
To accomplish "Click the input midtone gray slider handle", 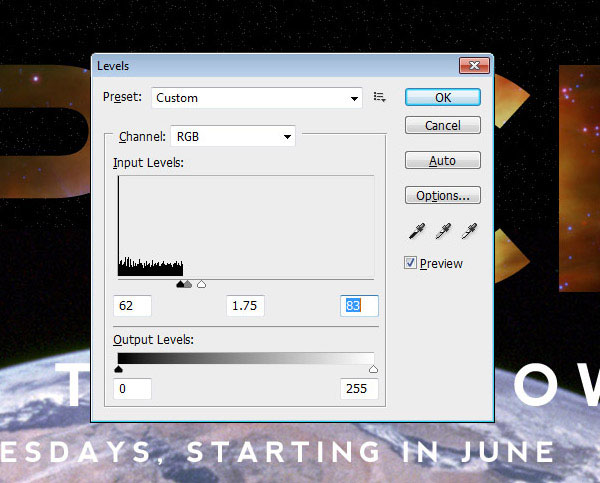I will [x=188, y=284].
